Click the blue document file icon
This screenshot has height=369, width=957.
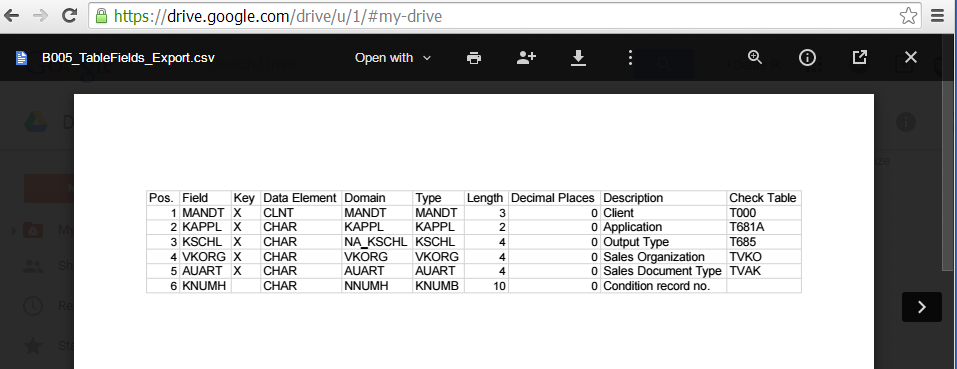pyautogui.click(x=22, y=58)
